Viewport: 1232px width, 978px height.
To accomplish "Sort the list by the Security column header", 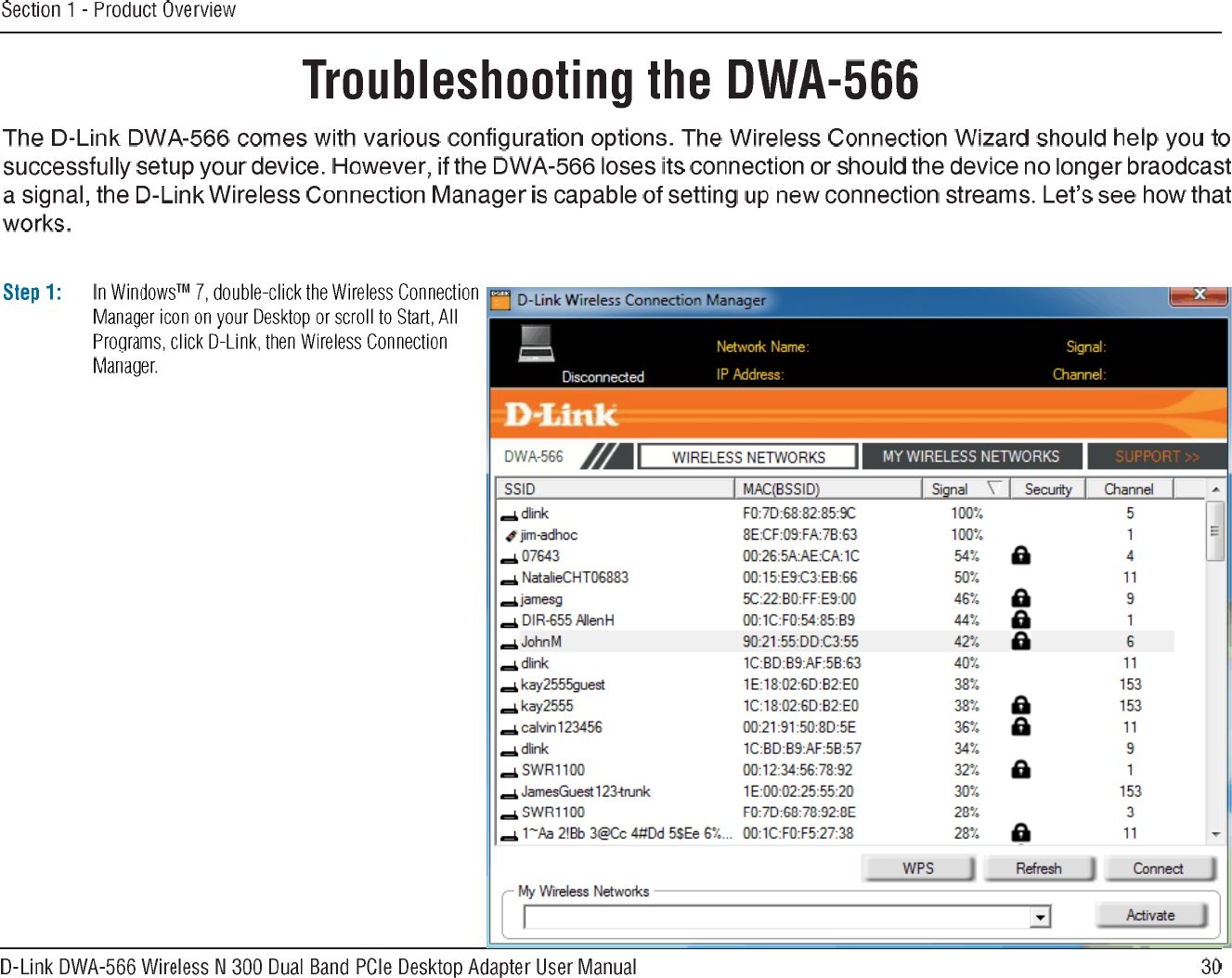I will coord(1048,489).
